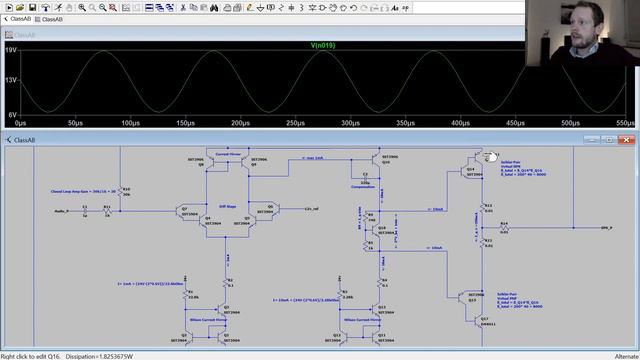Run the simulation with running-man icon

point(59,7)
